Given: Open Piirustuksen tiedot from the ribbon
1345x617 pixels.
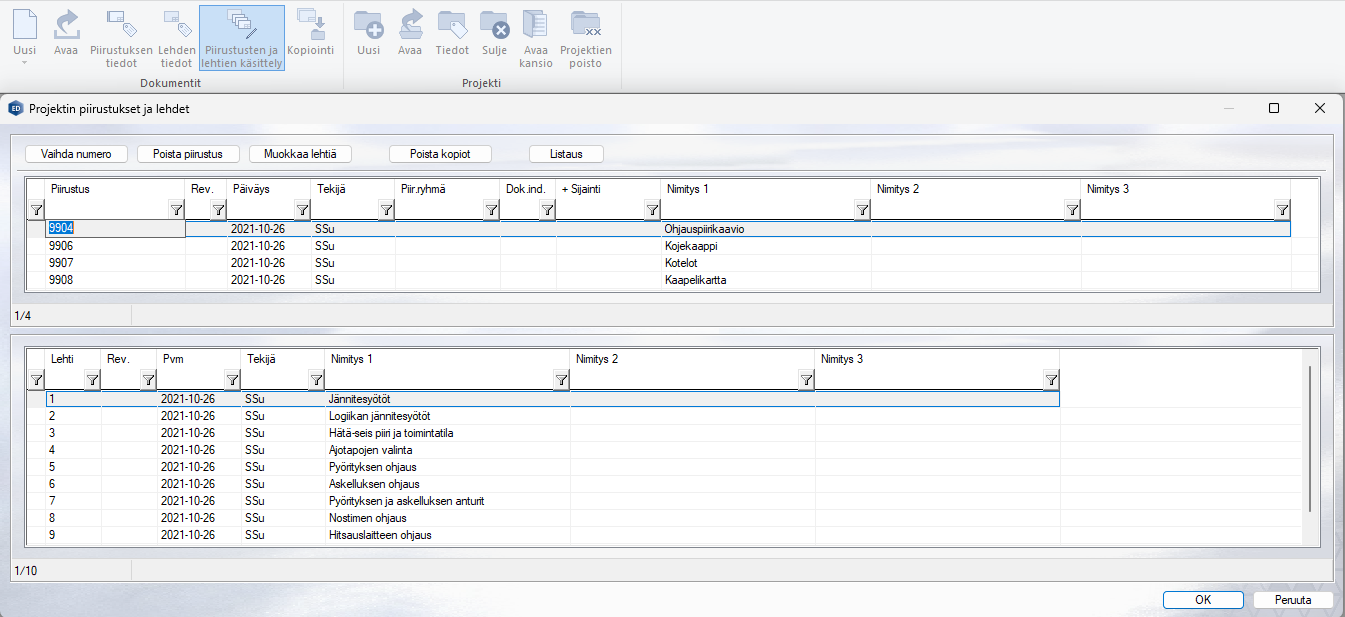Looking at the screenshot, I should click(x=121, y=24).
